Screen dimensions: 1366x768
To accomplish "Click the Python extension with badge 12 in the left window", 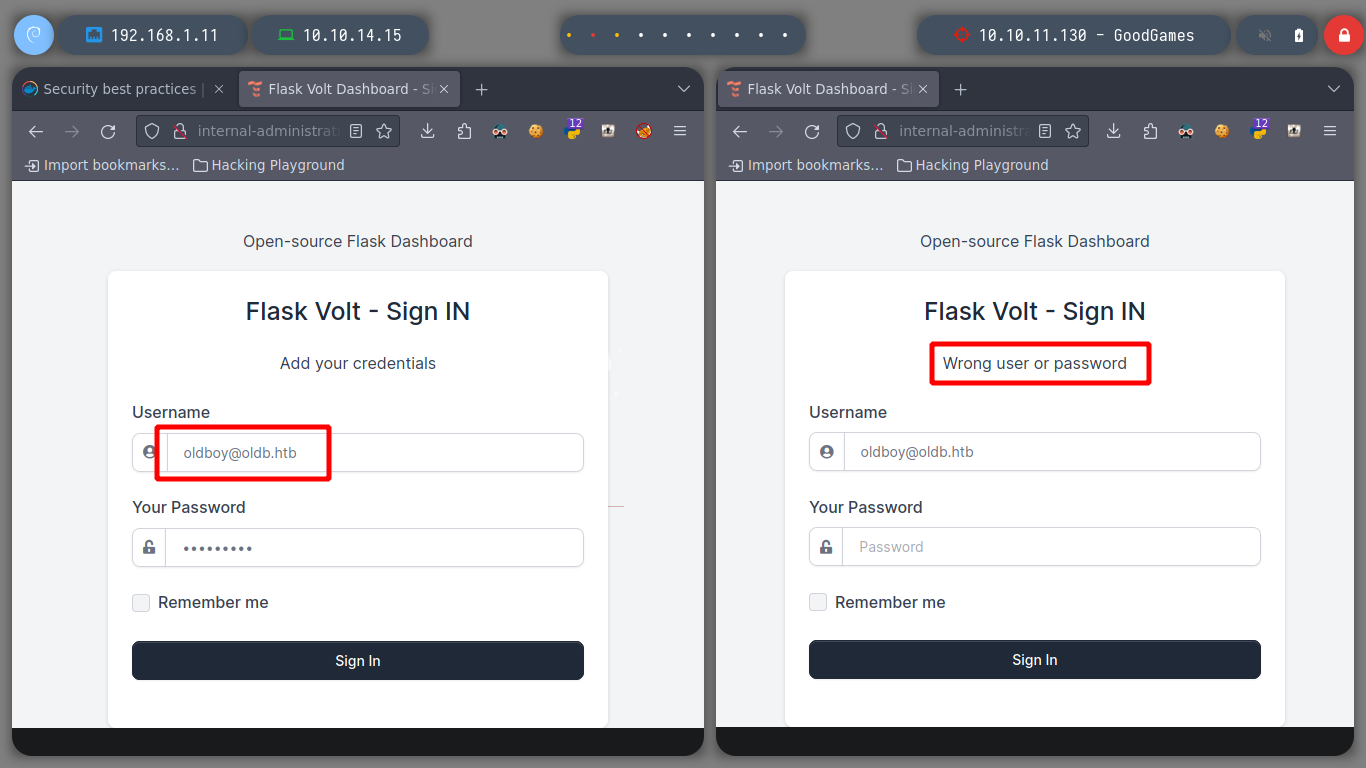I will [573, 129].
